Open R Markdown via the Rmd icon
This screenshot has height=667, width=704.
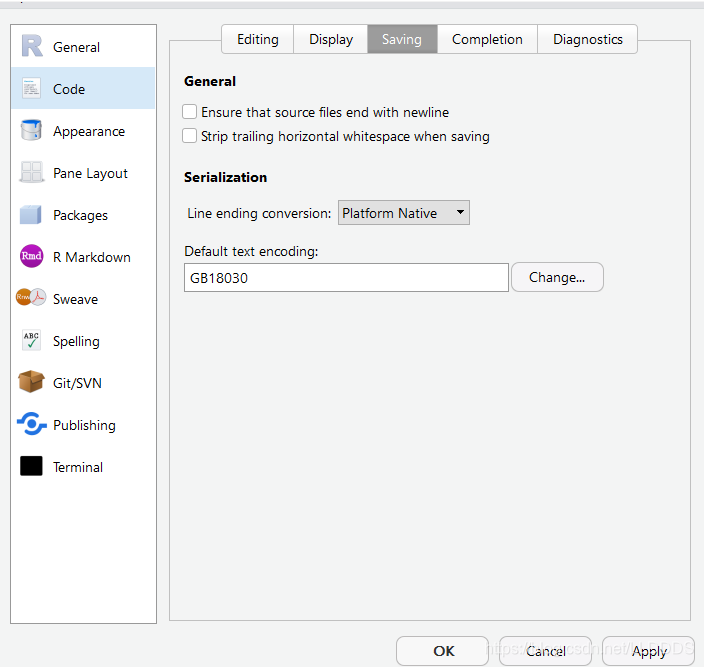click(31, 256)
